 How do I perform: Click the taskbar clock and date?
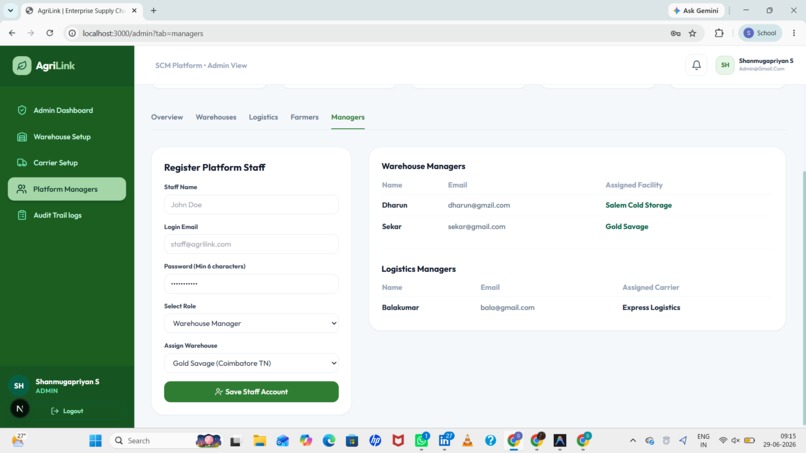(x=779, y=441)
